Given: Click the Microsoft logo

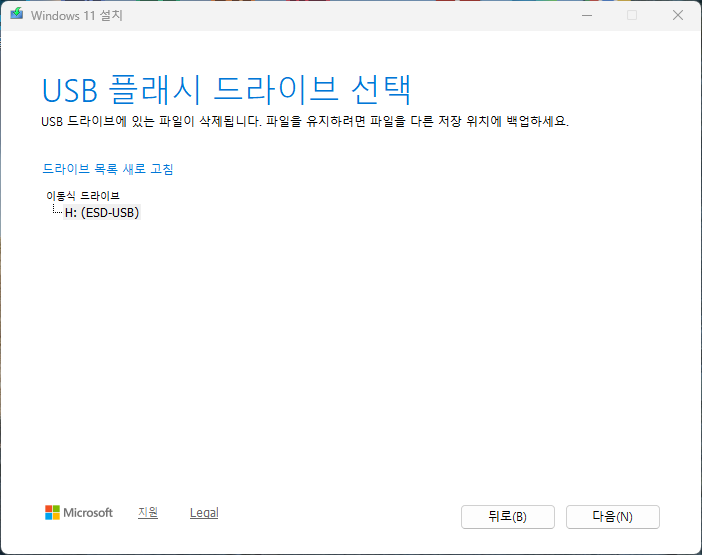Looking at the screenshot, I should pyautogui.click(x=79, y=512).
